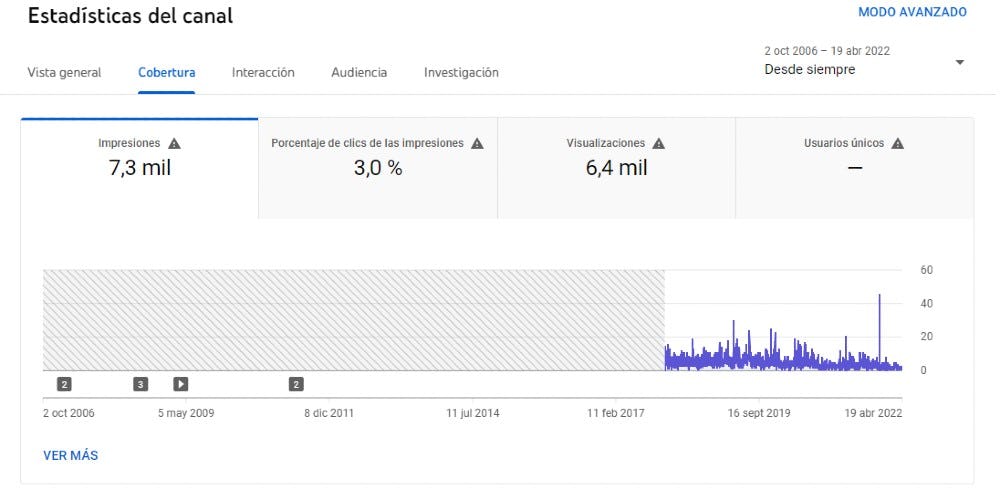Switch to the Vista general tab
This screenshot has height=489, width=1000.
coord(64,72)
